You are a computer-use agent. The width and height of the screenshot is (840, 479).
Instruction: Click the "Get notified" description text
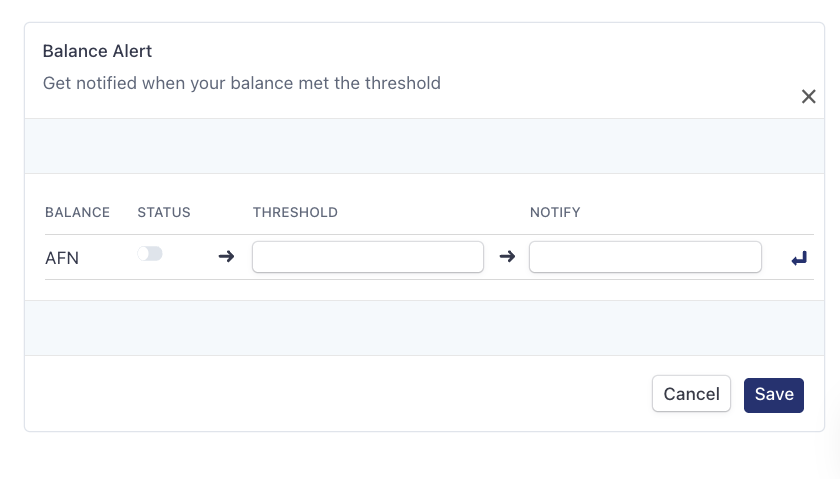coord(241,83)
